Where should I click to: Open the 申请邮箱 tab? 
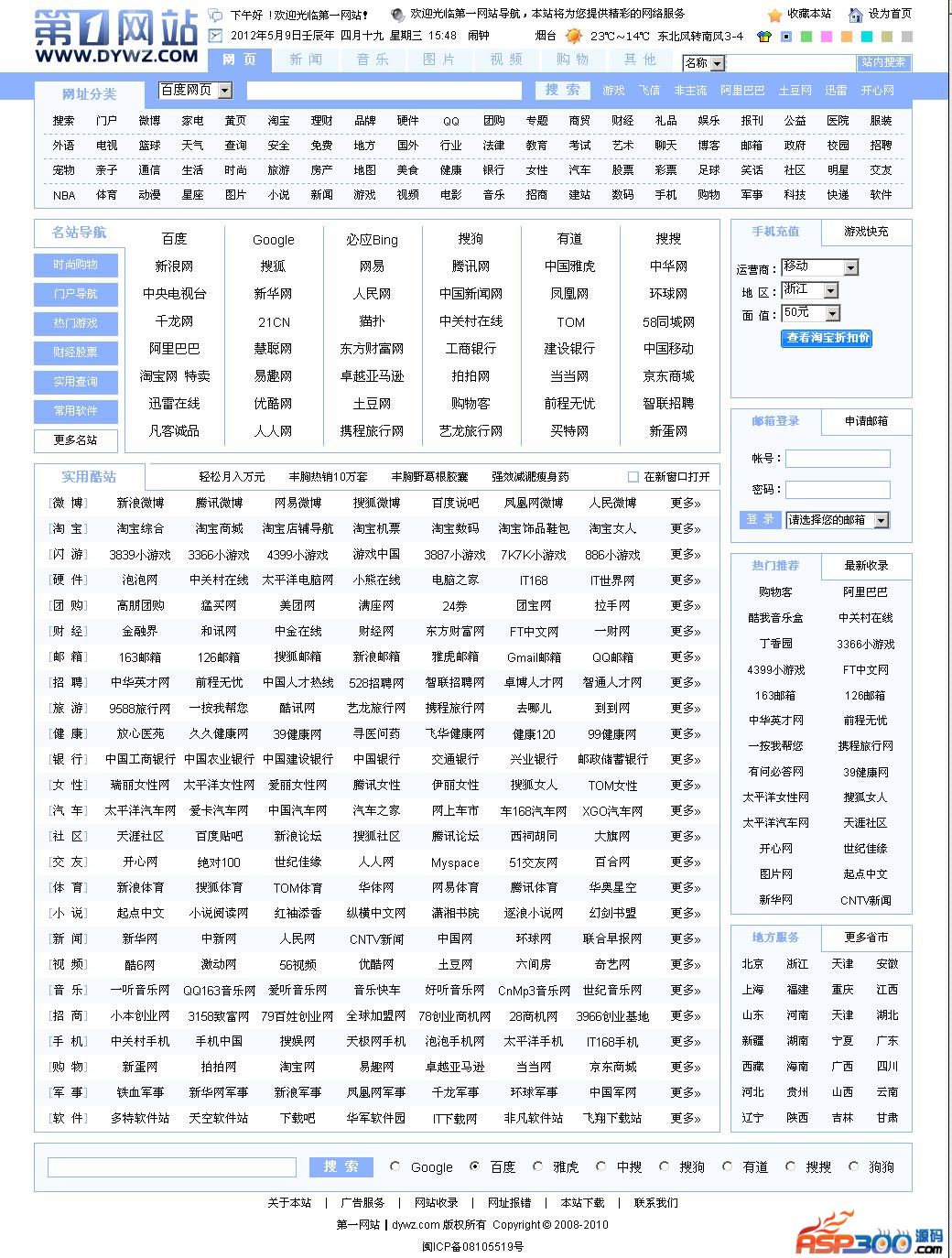point(866,421)
